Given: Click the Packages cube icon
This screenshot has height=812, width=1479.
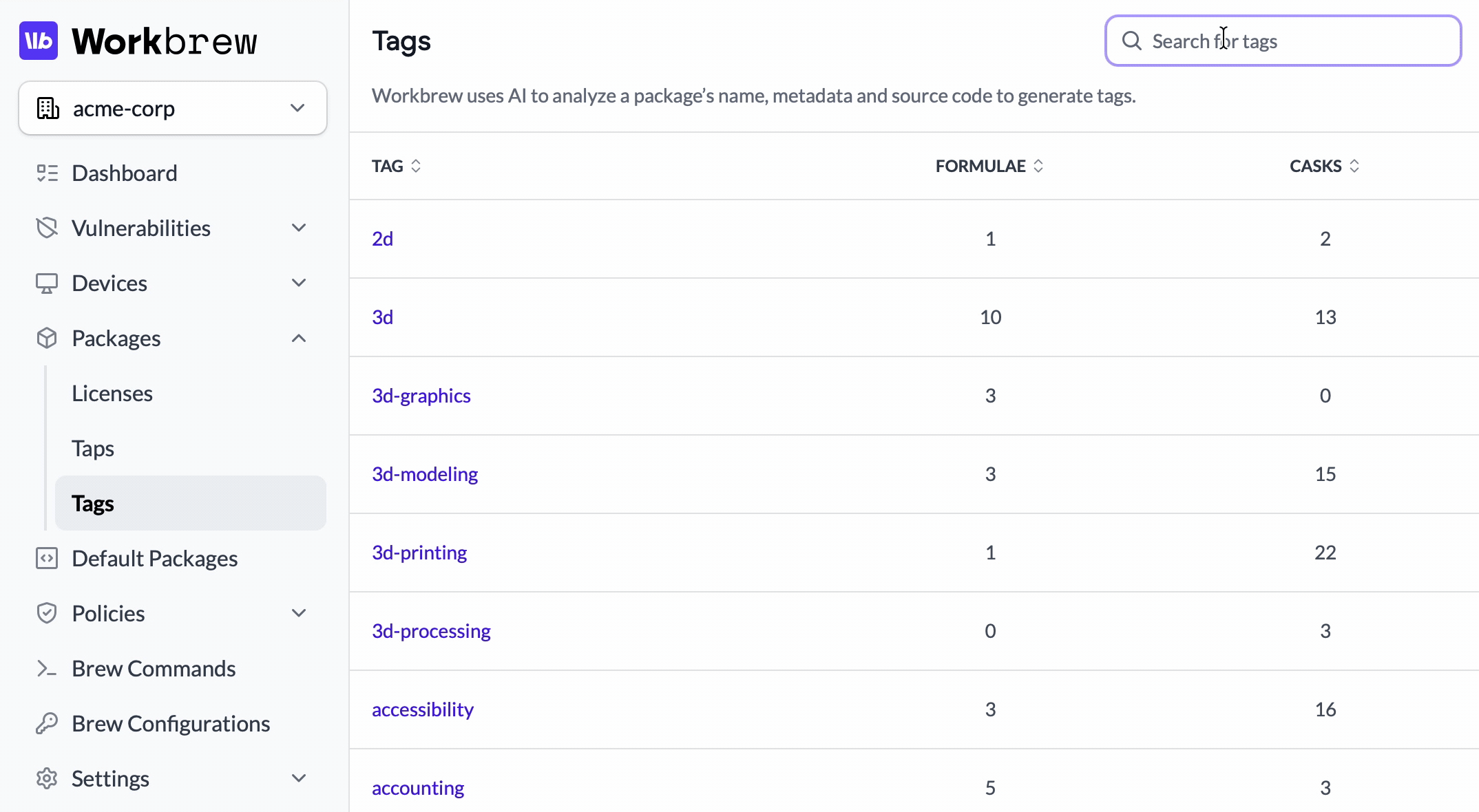Looking at the screenshot, I should coord(47,338).
